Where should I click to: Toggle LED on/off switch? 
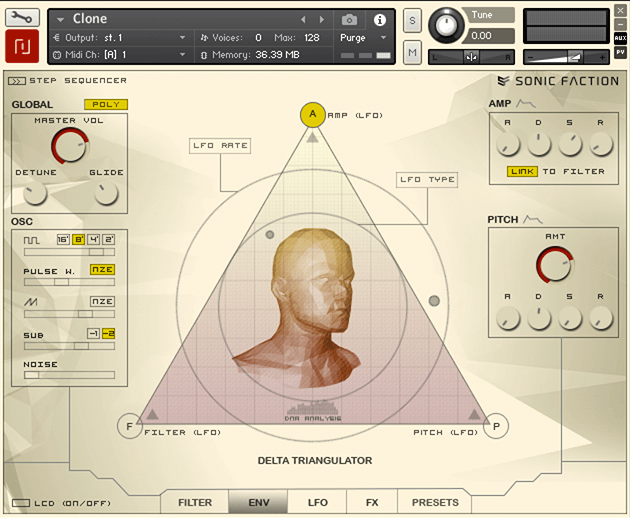coord(21,503)
